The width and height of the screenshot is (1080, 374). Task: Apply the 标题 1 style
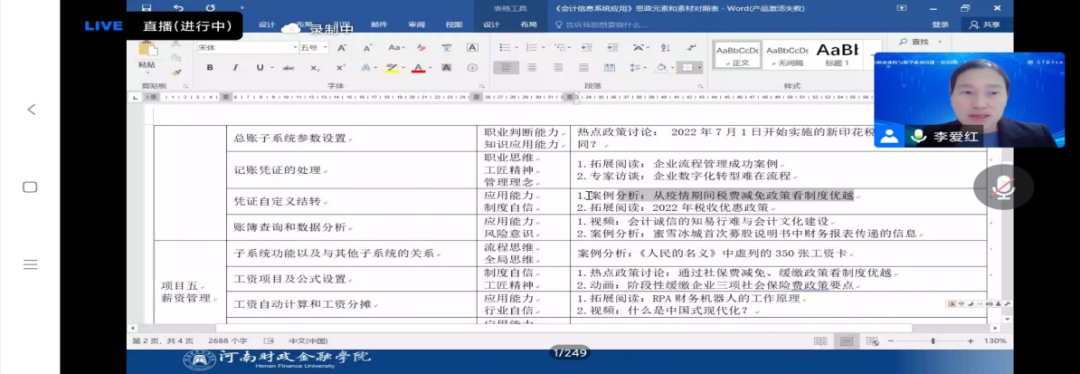point(837,55)
